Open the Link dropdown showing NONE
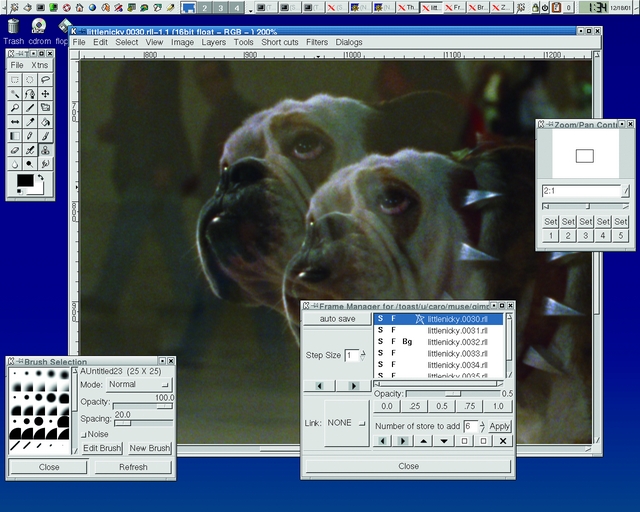Image resolution: width=640 pixels, height=512 pixels. 345,423
